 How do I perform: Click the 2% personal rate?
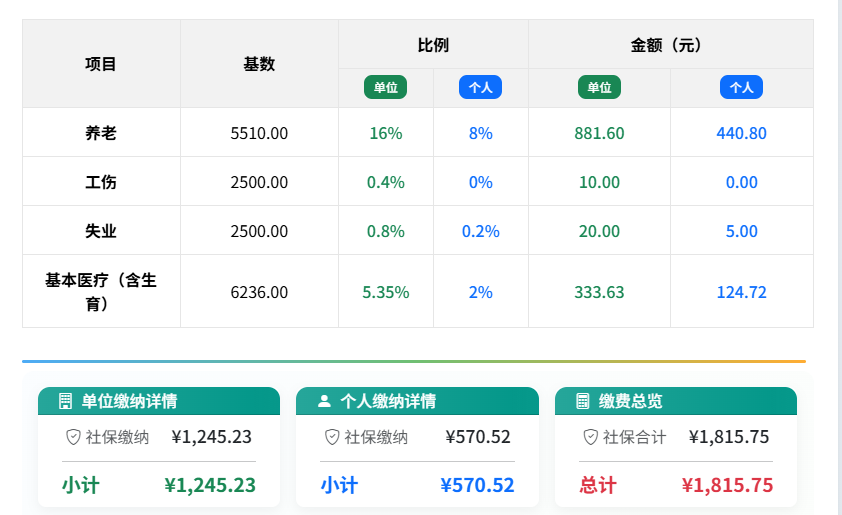tap(481, 292)
